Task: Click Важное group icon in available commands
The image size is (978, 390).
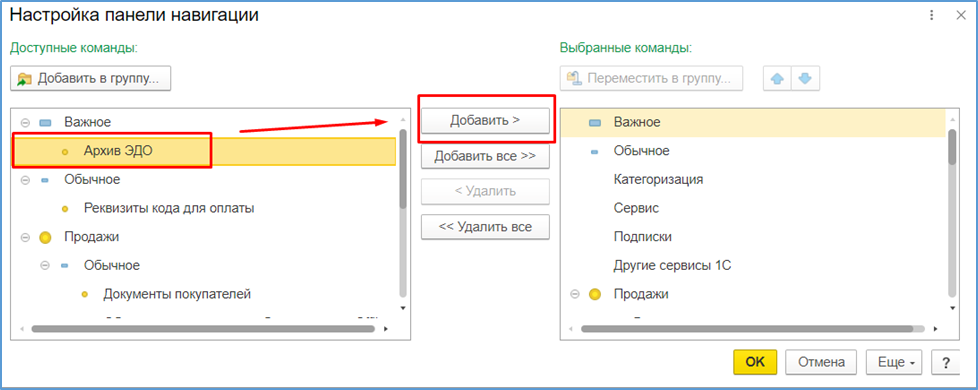Action: tap(45, 123)
